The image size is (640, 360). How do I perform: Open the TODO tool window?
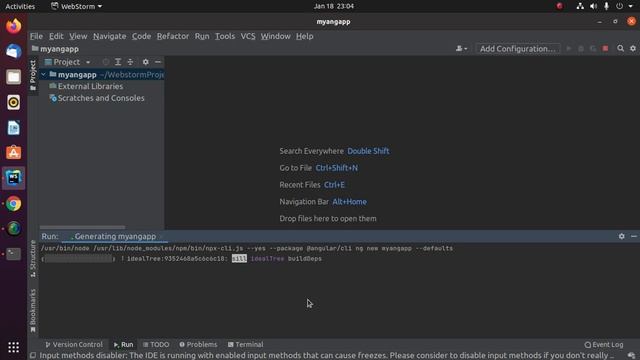(156, 344)
